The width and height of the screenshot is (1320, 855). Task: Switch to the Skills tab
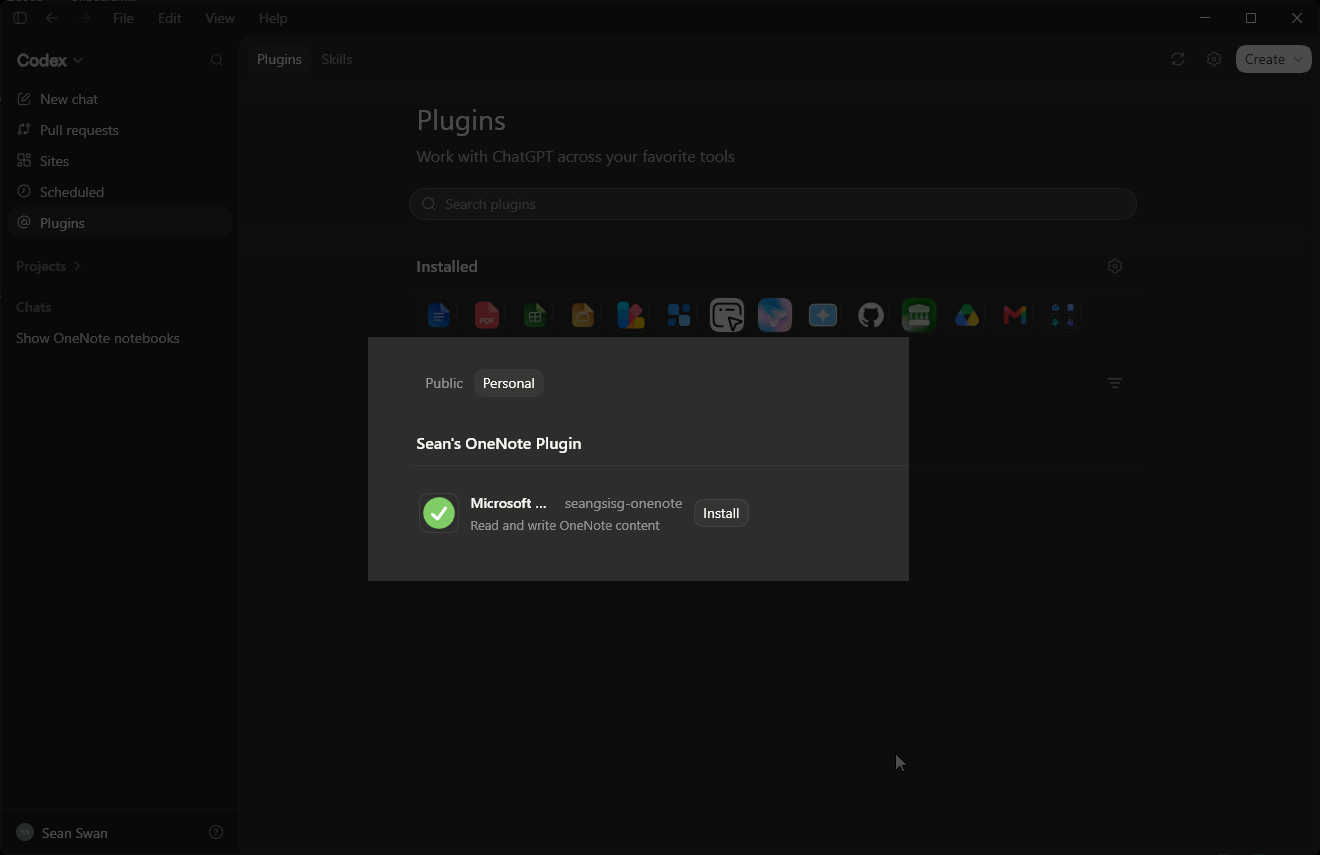[x=336, y=59]
